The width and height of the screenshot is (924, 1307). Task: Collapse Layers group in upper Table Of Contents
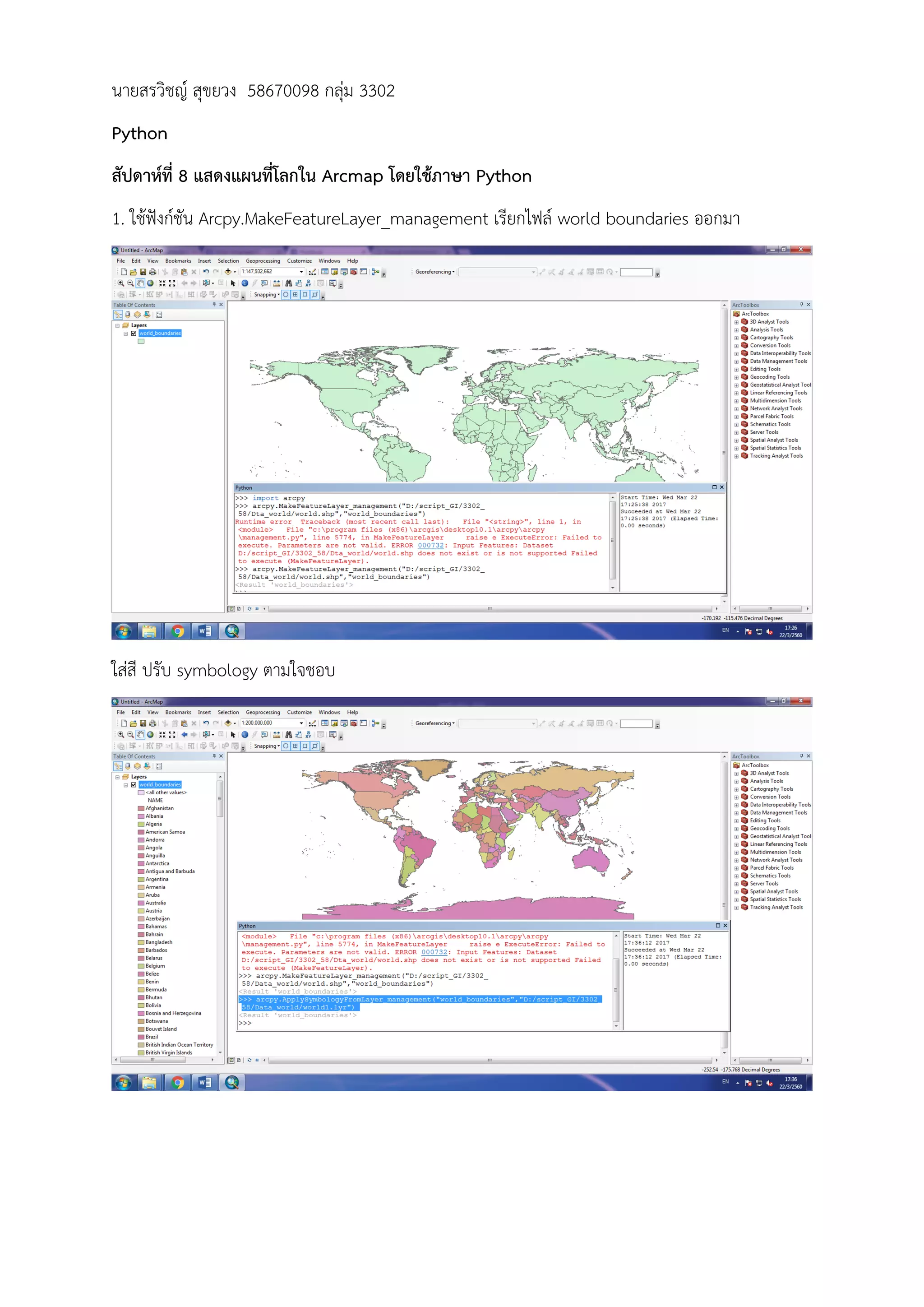pos(118,325)
